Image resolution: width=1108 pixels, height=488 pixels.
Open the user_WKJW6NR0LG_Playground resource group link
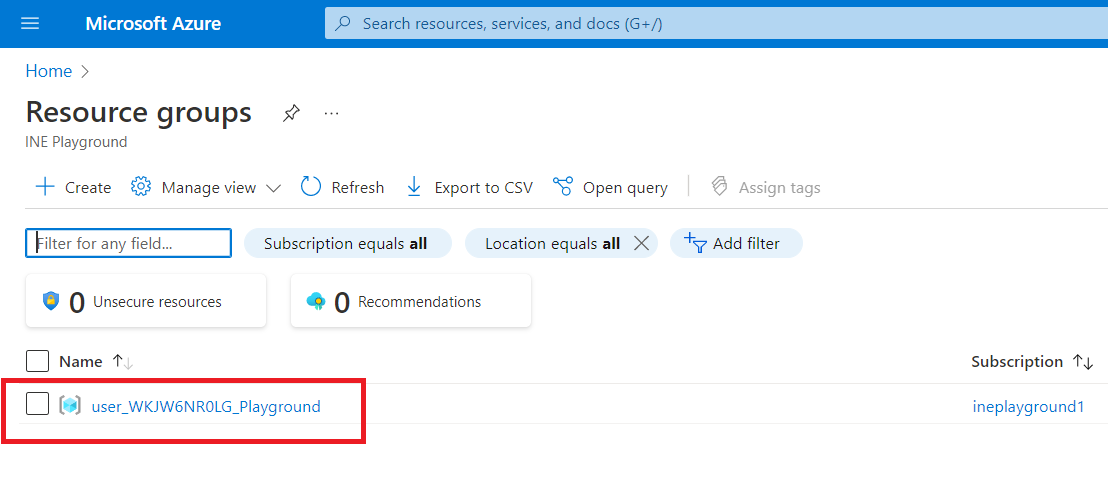click(206, 406)
